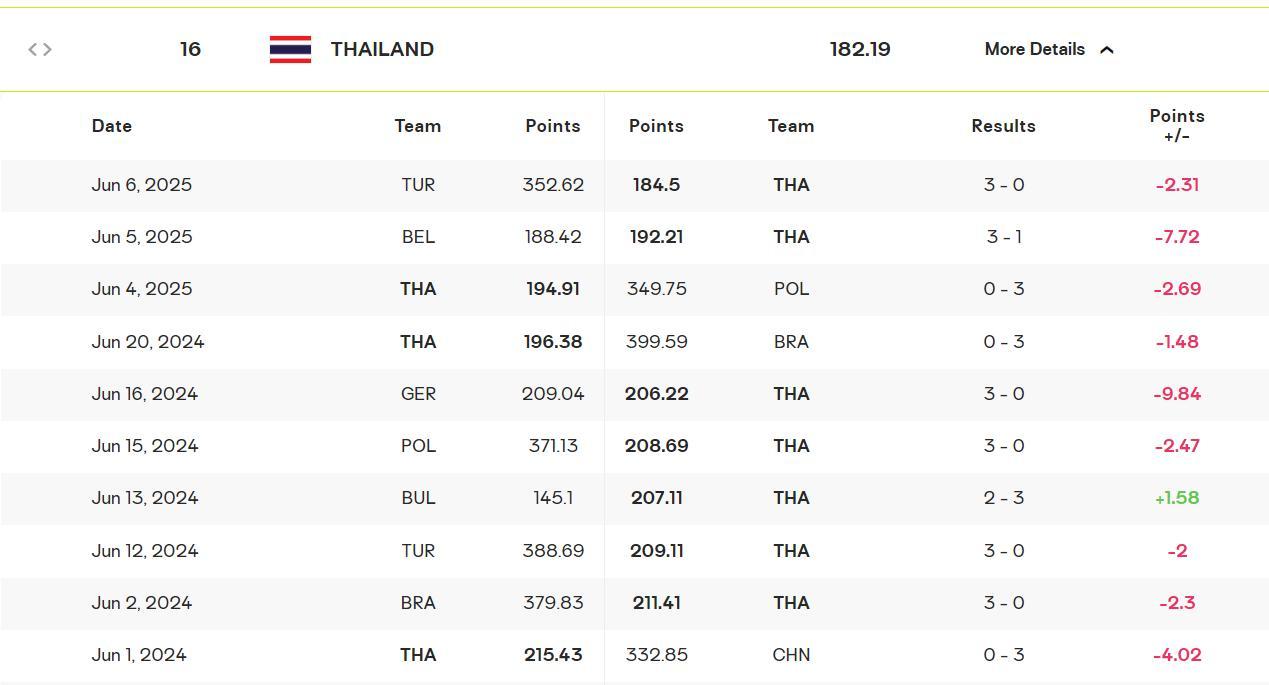Click GER team in Jun 16, 2024 row
This screenshot has width=1269, height=685.
[x=418, y=394]
